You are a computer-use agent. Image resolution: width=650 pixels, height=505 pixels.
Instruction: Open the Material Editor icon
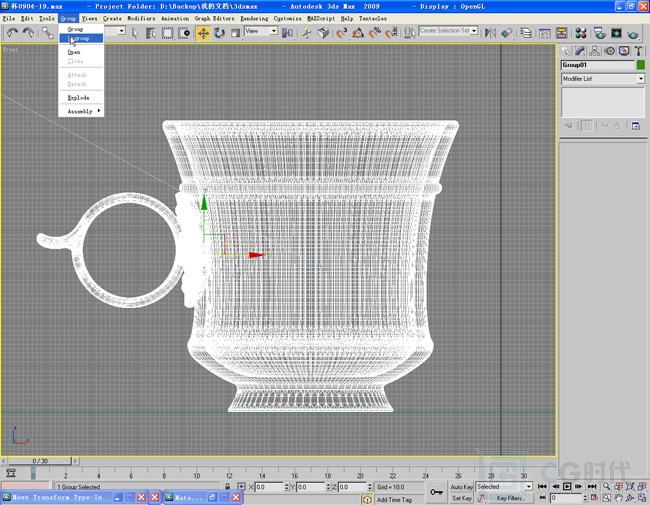(x=581, y=33)
